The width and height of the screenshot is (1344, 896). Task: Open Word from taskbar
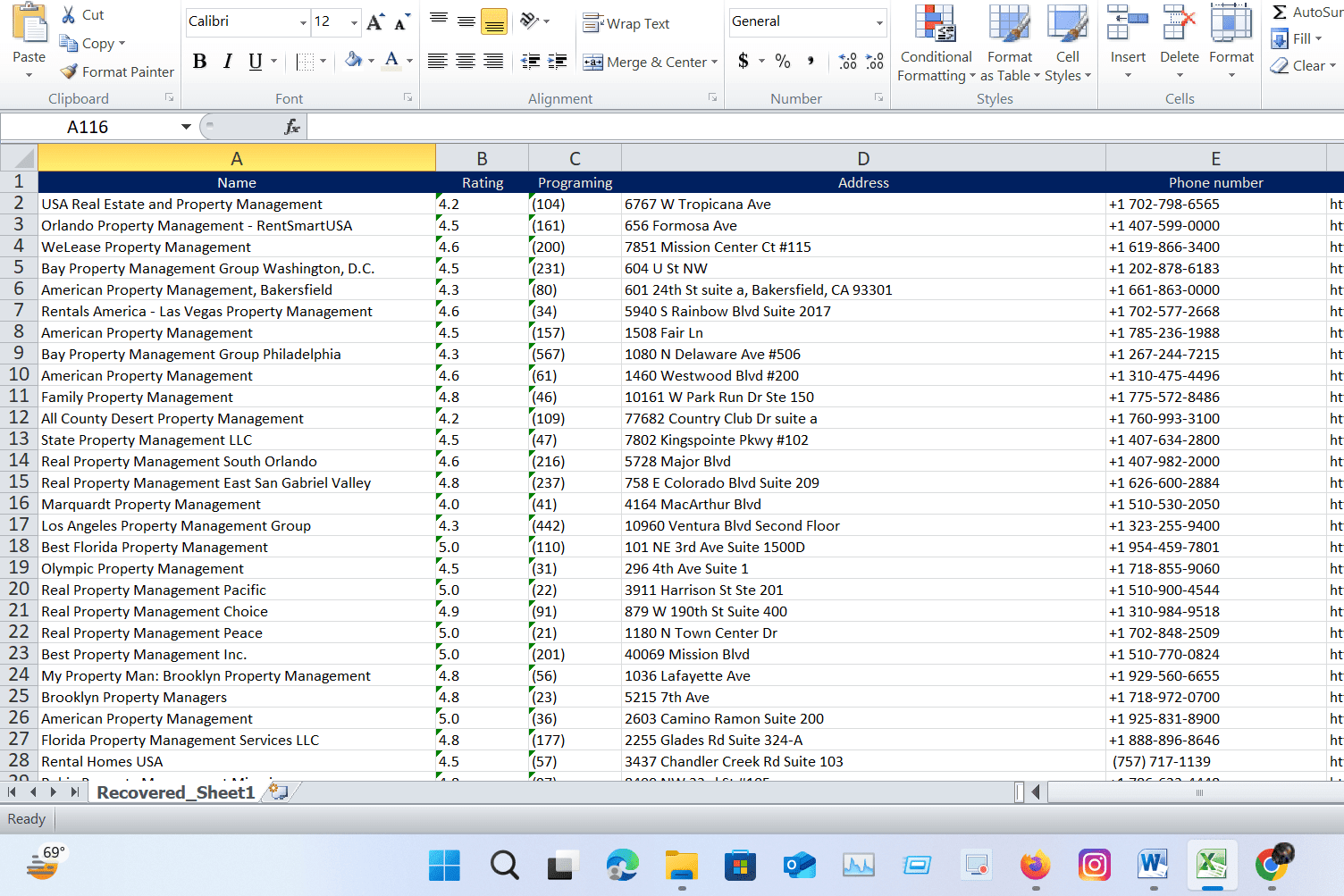1153,865
